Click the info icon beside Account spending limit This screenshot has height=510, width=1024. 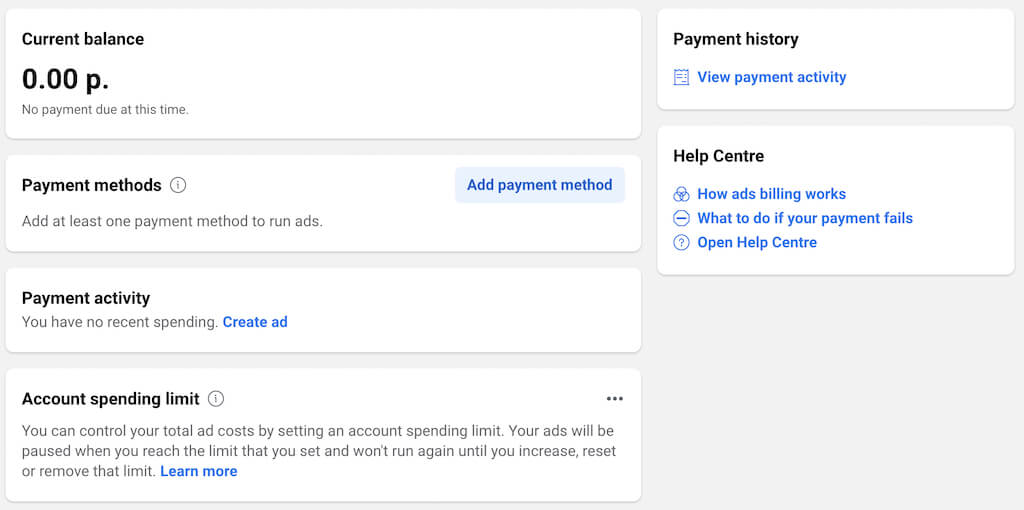(216, 399)
